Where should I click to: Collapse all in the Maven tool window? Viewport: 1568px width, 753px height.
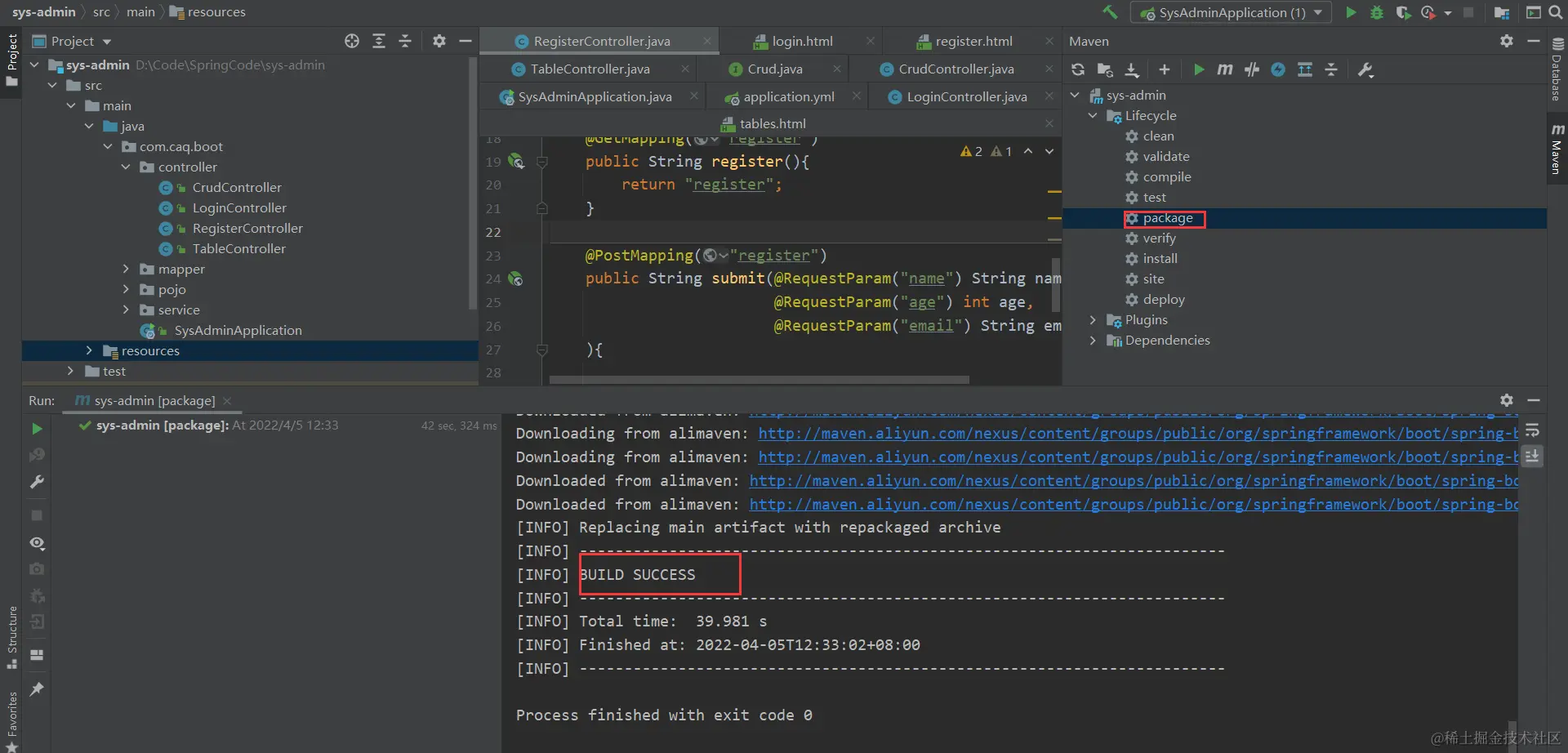click(1331, 69)
